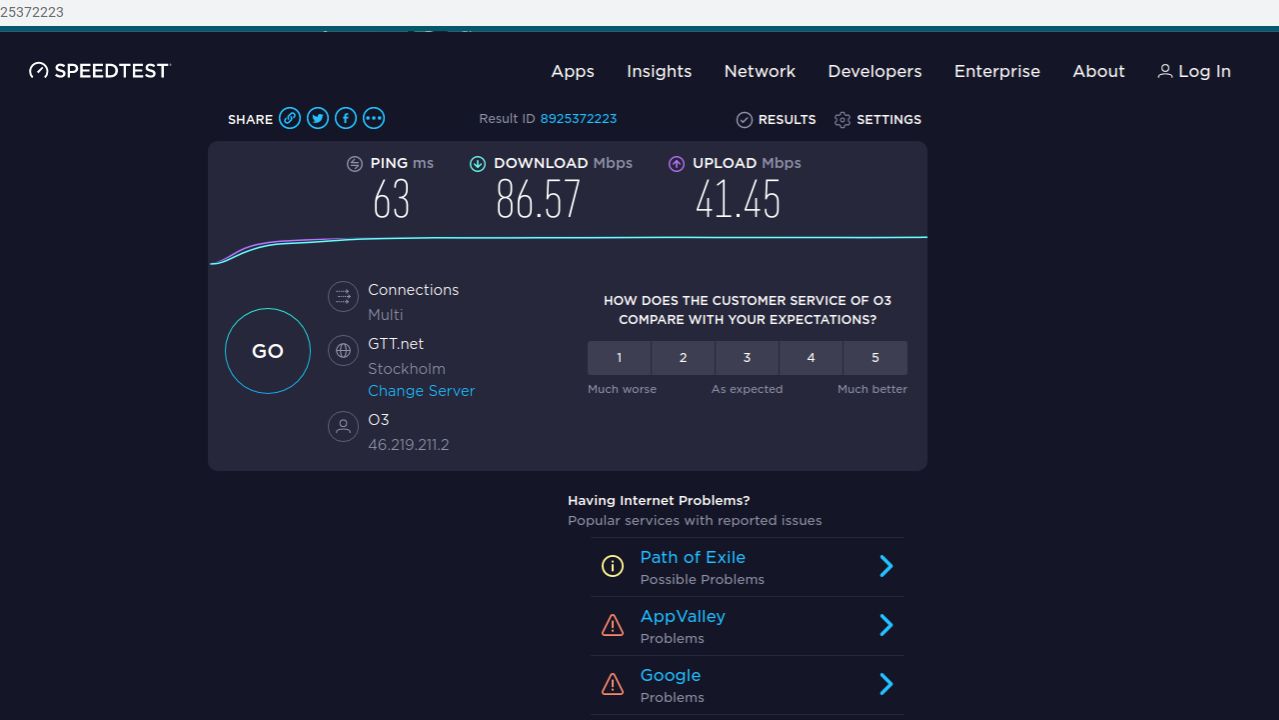Image resolution: width=1279 pixels, height=720 pixels.
Task: Click the Connections icon
Action: click(x=343, y=296)
